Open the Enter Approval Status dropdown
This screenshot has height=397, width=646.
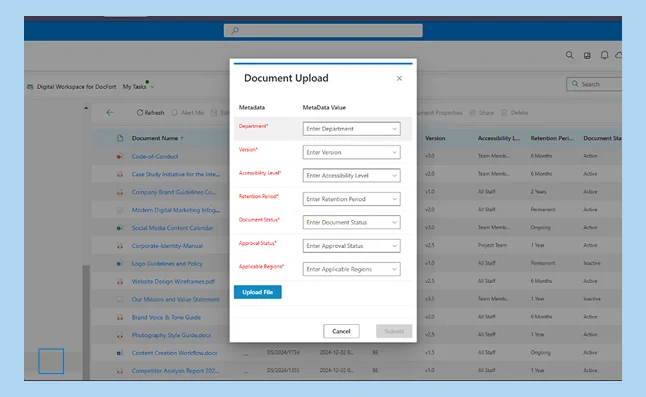click(x=351, y=245)
